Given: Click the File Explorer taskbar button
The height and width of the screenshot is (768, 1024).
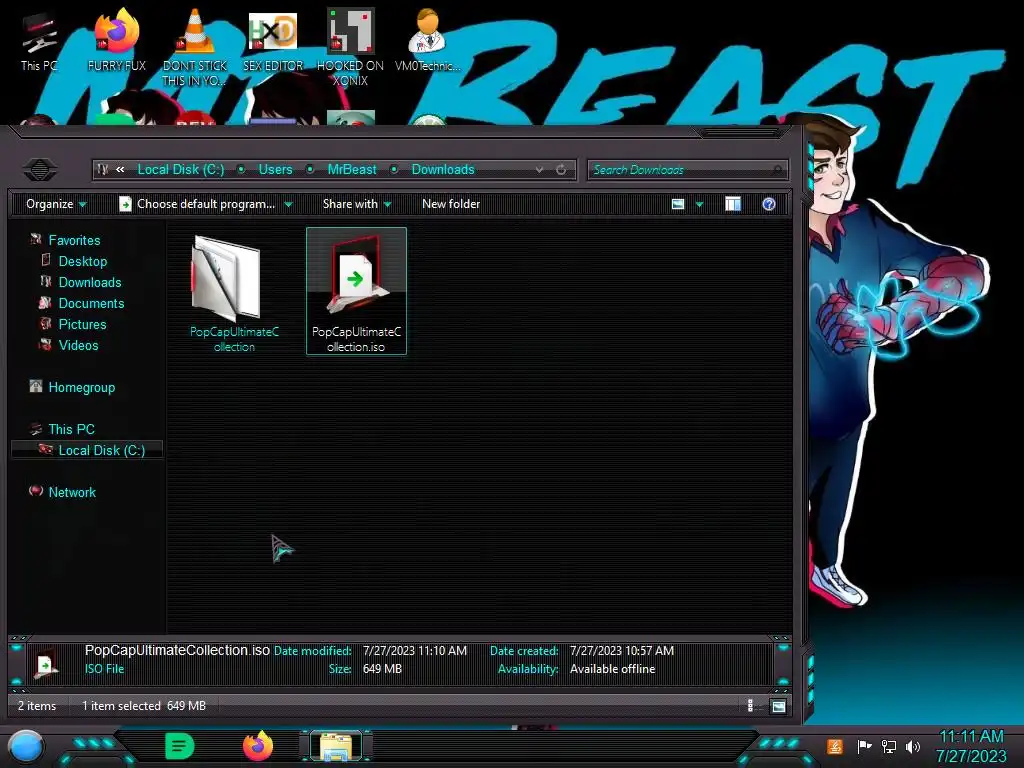Looking at the screenshot, I should pos(336,746).
